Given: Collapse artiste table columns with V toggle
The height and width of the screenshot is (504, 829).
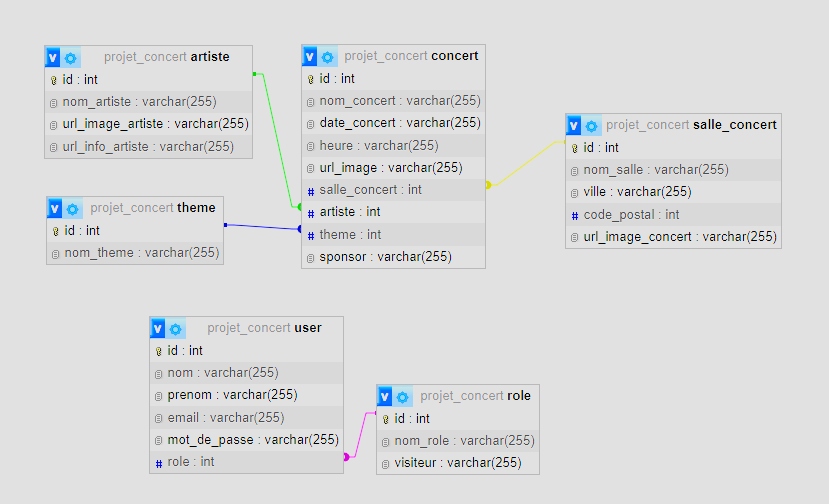Looking at the screenshot, I should (x=53, y=57).
